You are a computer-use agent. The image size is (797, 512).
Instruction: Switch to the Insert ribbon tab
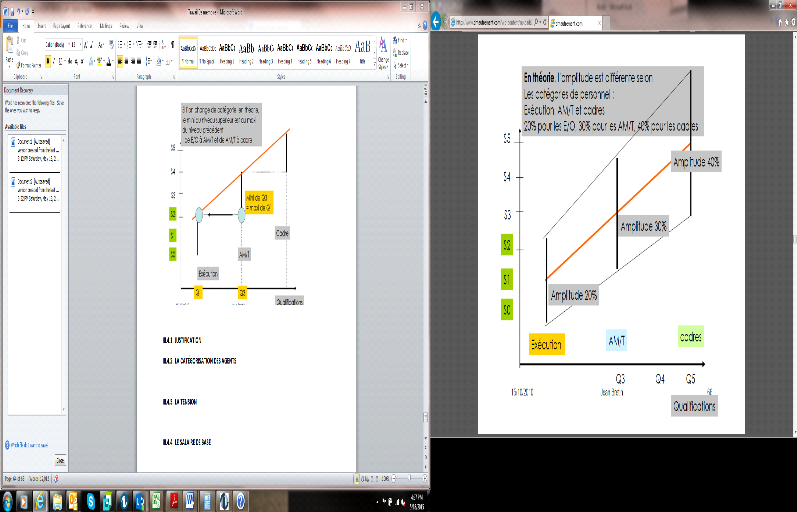[42, 25]
